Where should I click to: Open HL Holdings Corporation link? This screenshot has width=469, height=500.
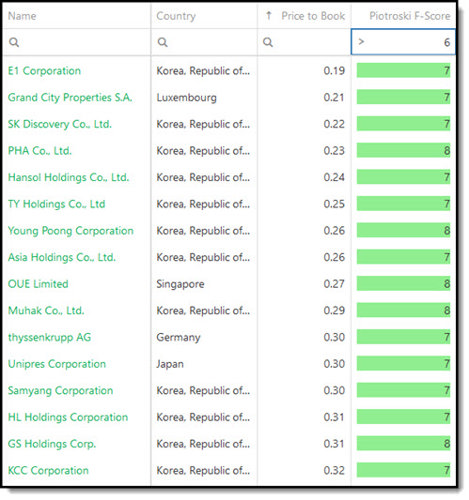click(68, 417)
